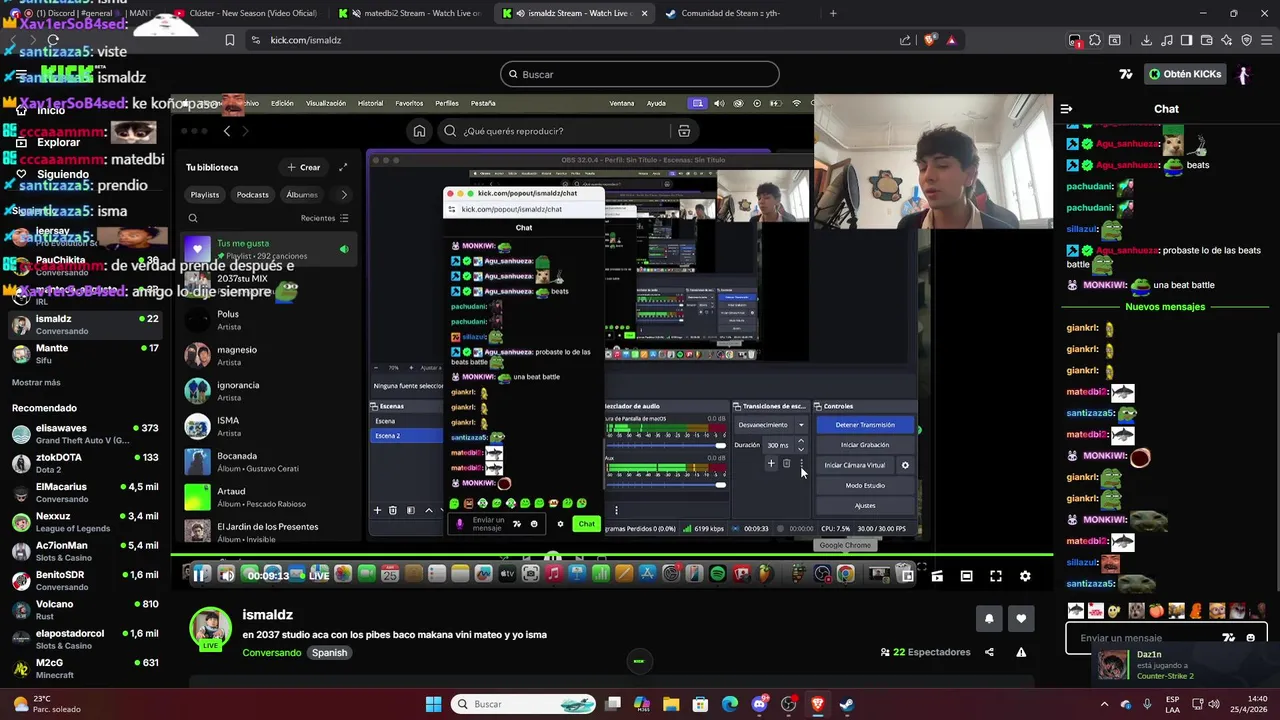Report stream with warning triangle icon
Viewport: 1280px width, 720px height.
(x=1021, y=652)
